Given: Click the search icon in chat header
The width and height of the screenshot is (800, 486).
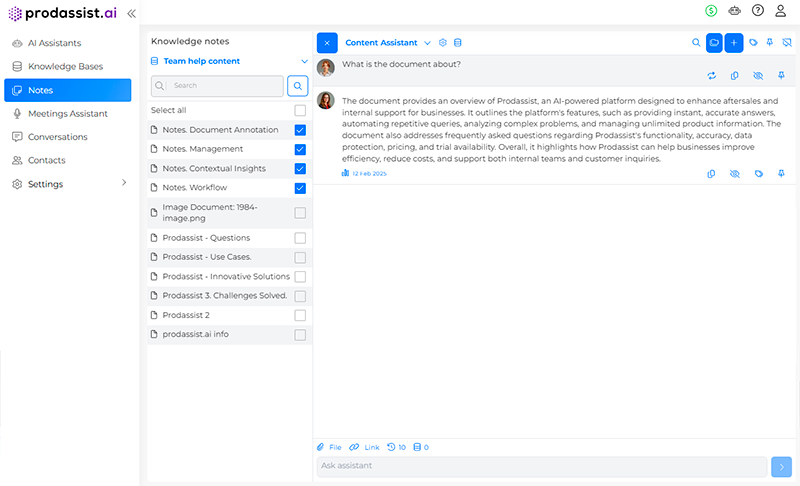Looking at the screenshot, I should pos(696,43).
